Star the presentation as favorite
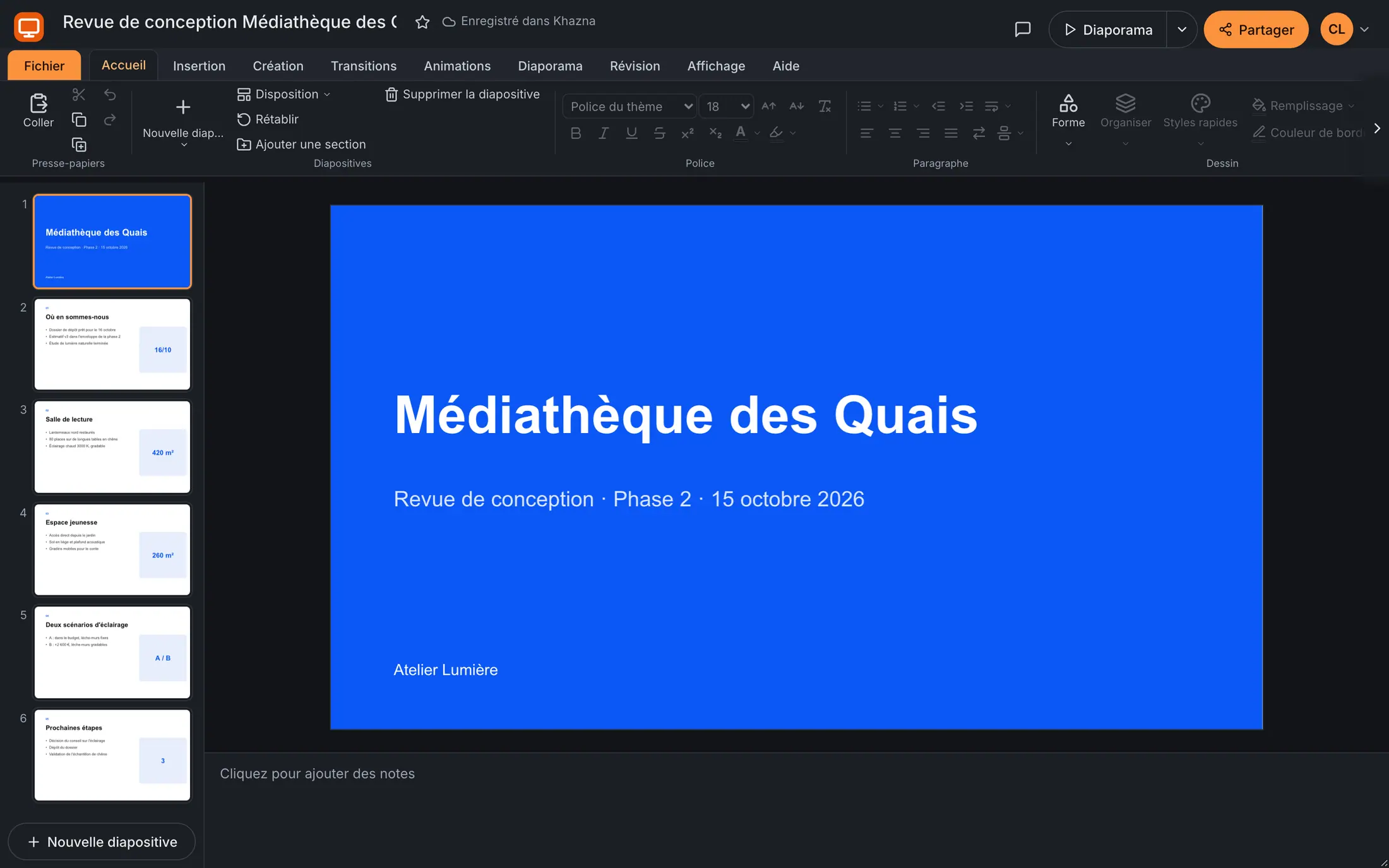 point(422,22)
